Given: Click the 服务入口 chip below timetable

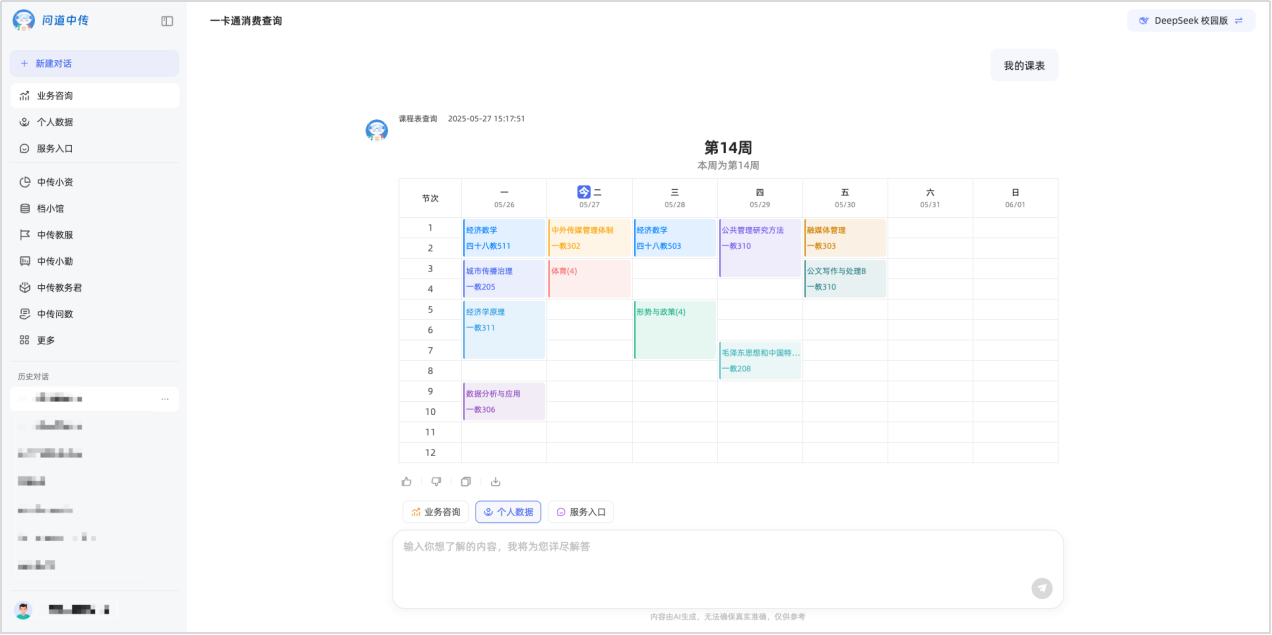Looking at the screenshot, I should [581, 512].
